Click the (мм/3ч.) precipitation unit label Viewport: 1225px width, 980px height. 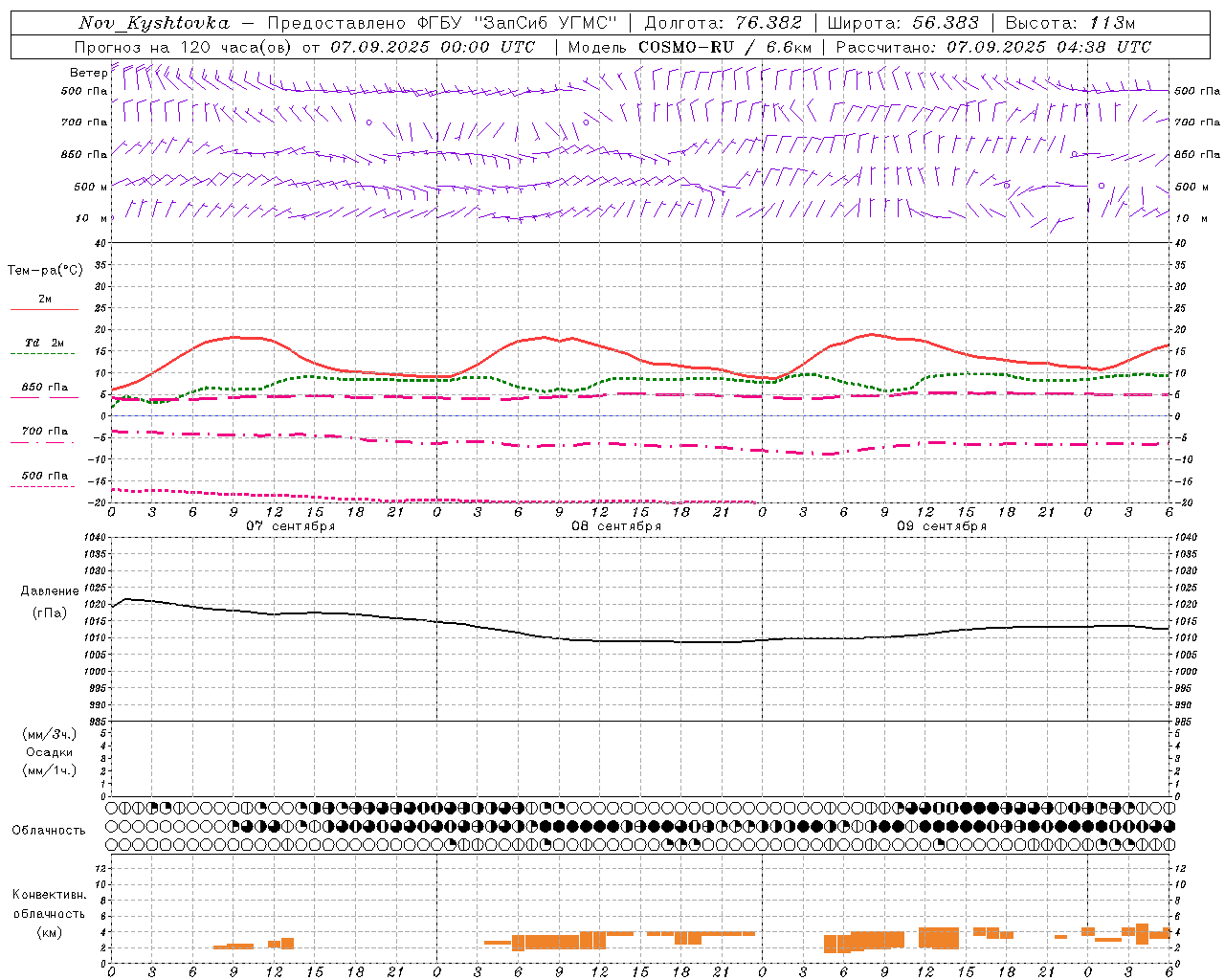click(x=50, y=734)
